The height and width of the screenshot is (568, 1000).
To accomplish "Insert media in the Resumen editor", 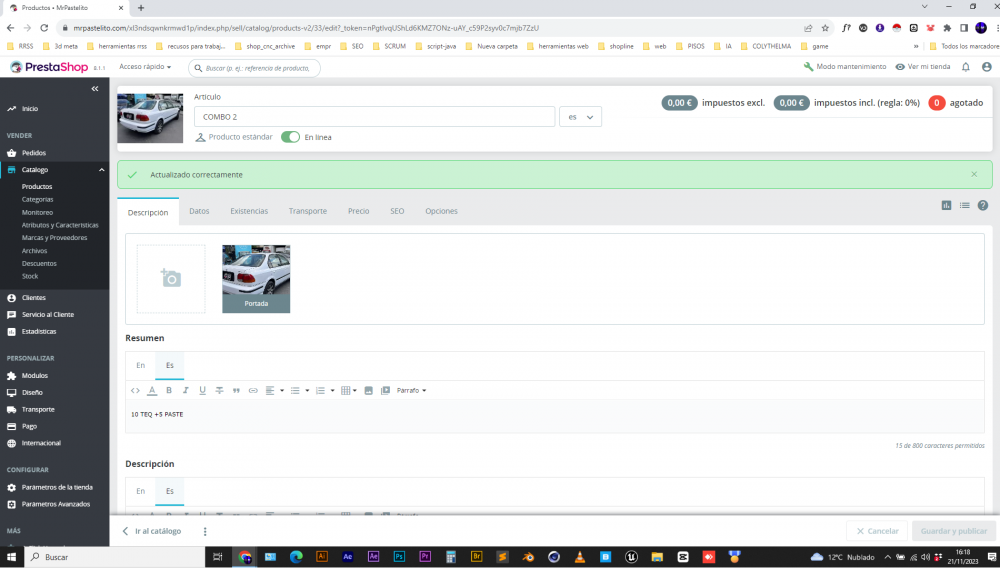I will (385, 390).
